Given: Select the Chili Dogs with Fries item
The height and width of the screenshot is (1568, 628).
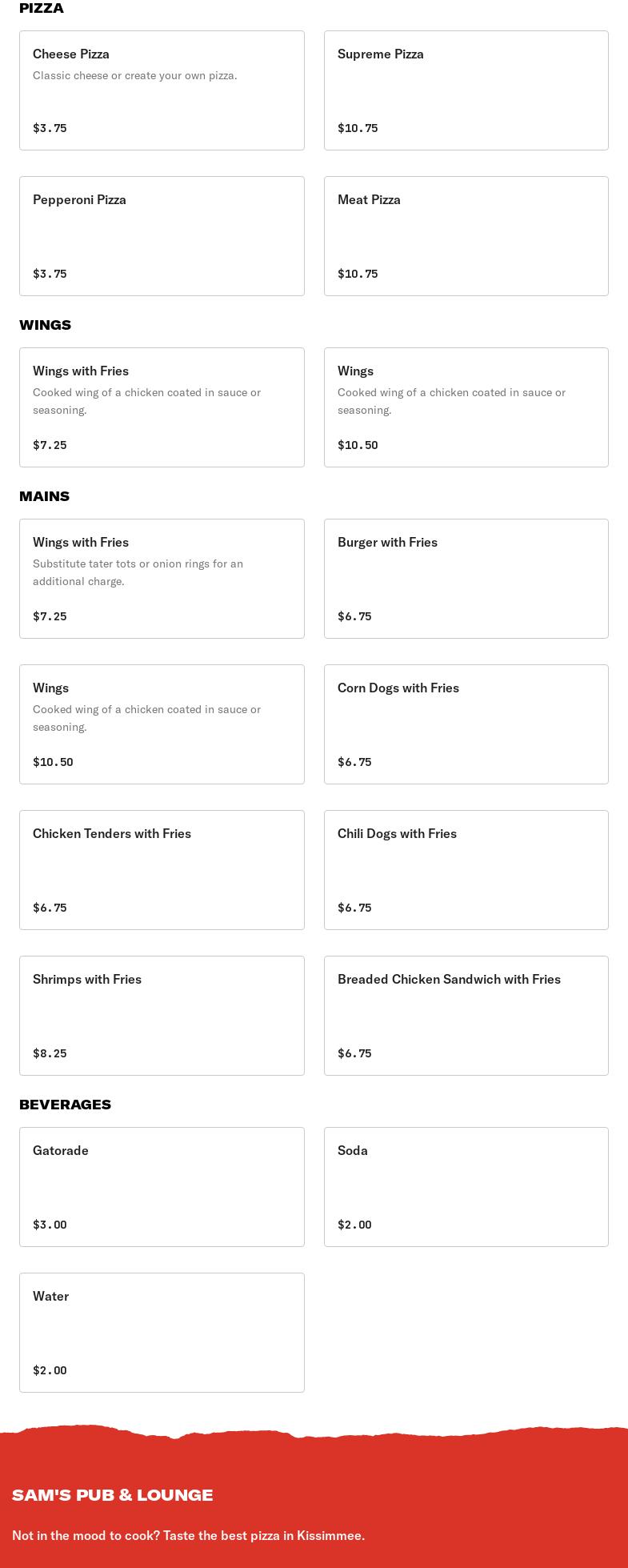Looking at the screenshot, I should [x=466, y=870].
